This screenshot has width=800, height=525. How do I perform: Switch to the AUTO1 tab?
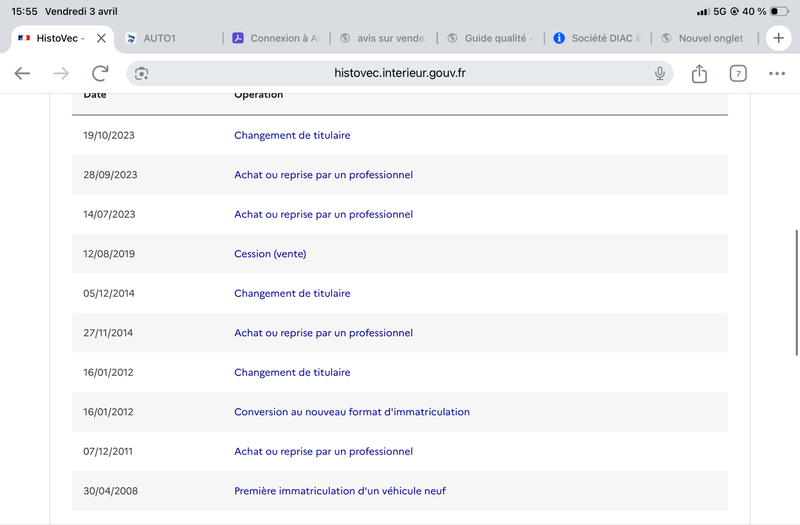point(168,38)
